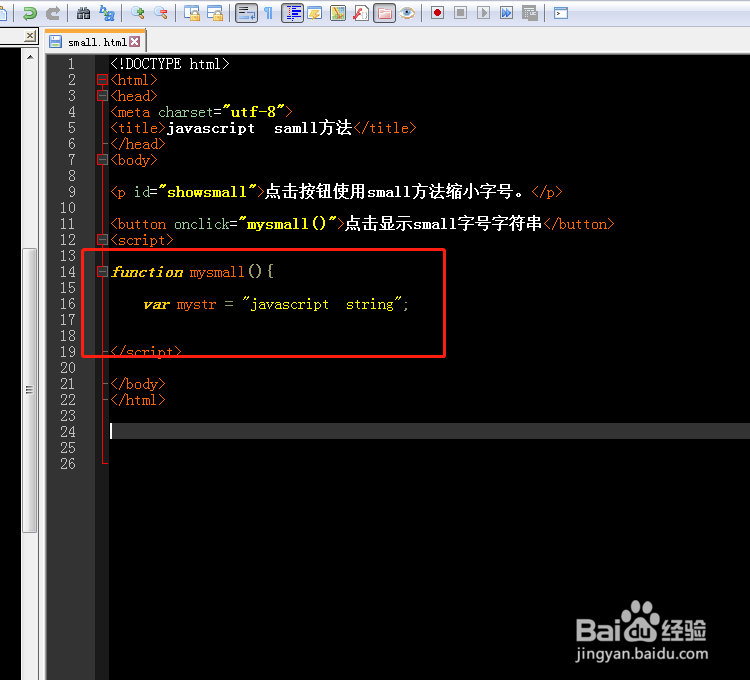The width and height of the screenshot is (750, 680).
Task: Click the button label text 点击显示small字号字符串
Action: pyautogui.click(x=443, y=224)
